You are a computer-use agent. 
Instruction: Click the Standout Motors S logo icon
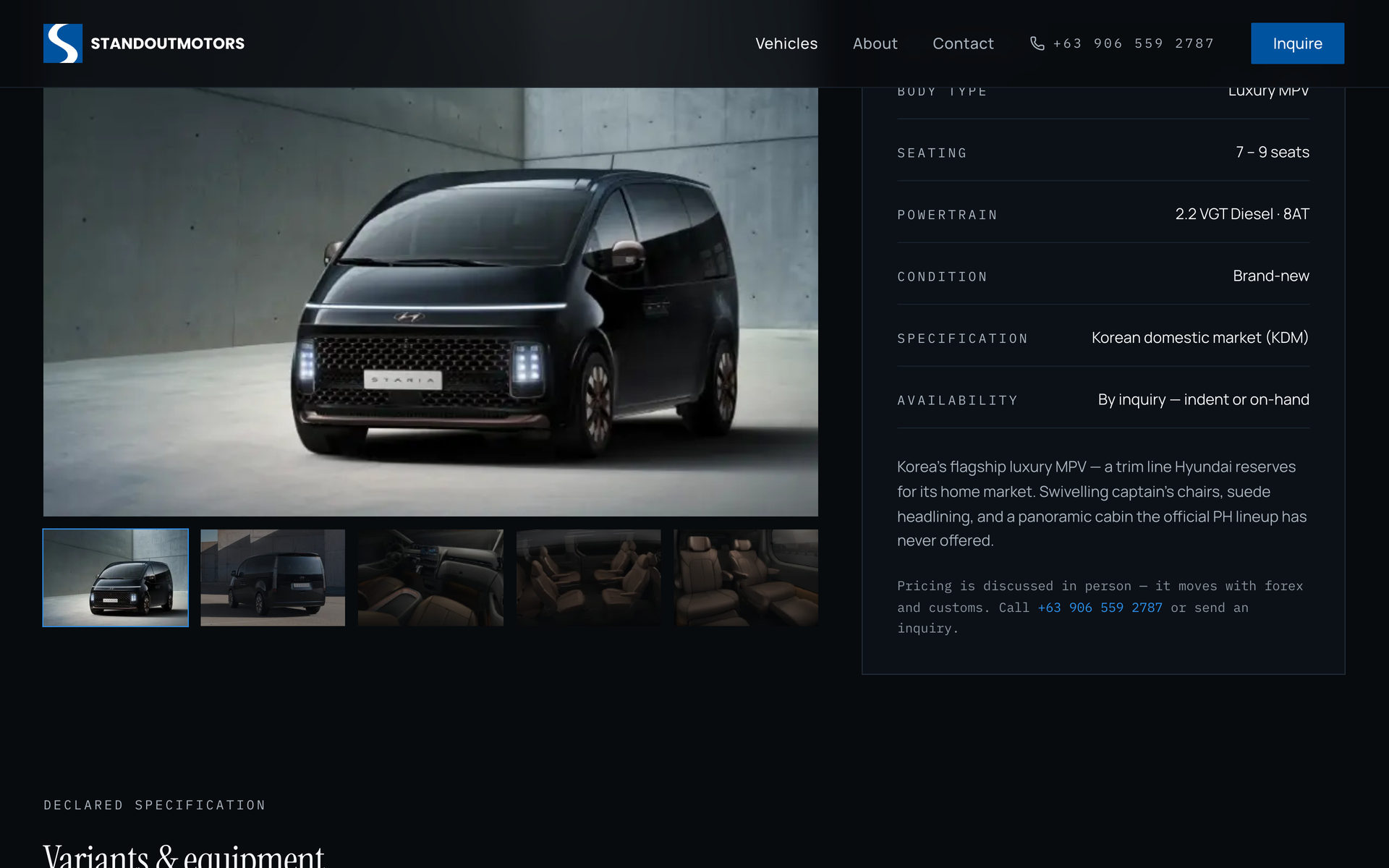click(x=63, y=43)
